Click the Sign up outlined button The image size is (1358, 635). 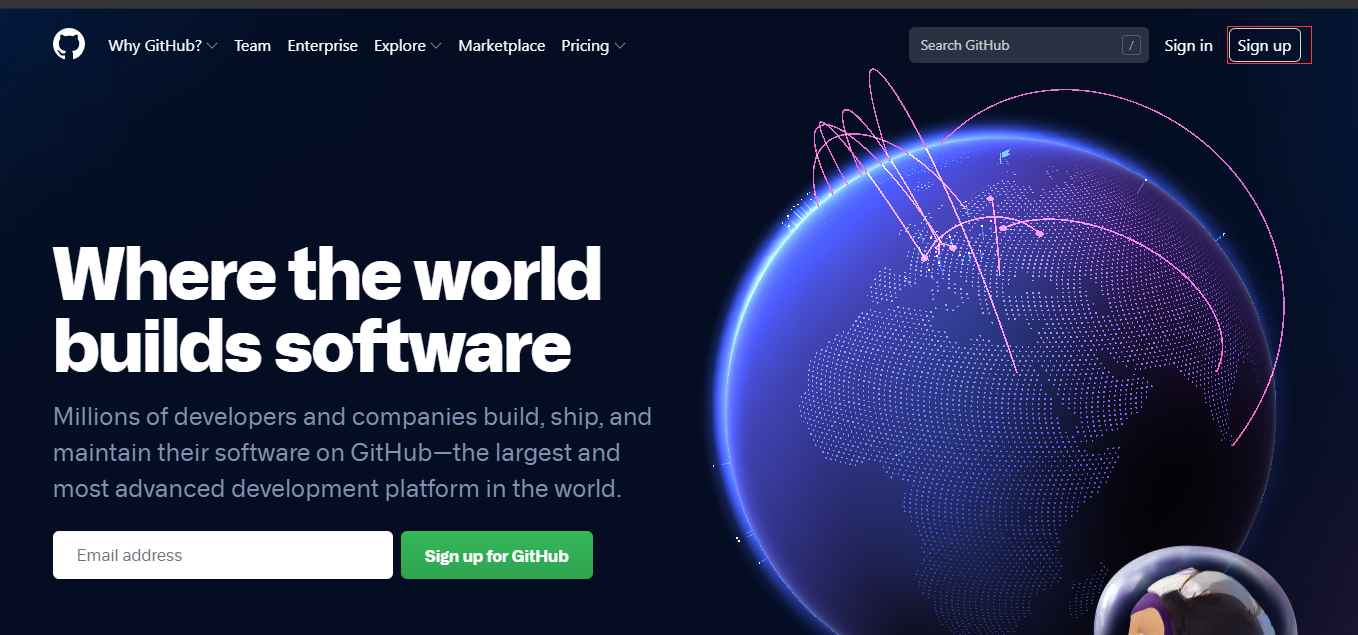point(1264,46)
